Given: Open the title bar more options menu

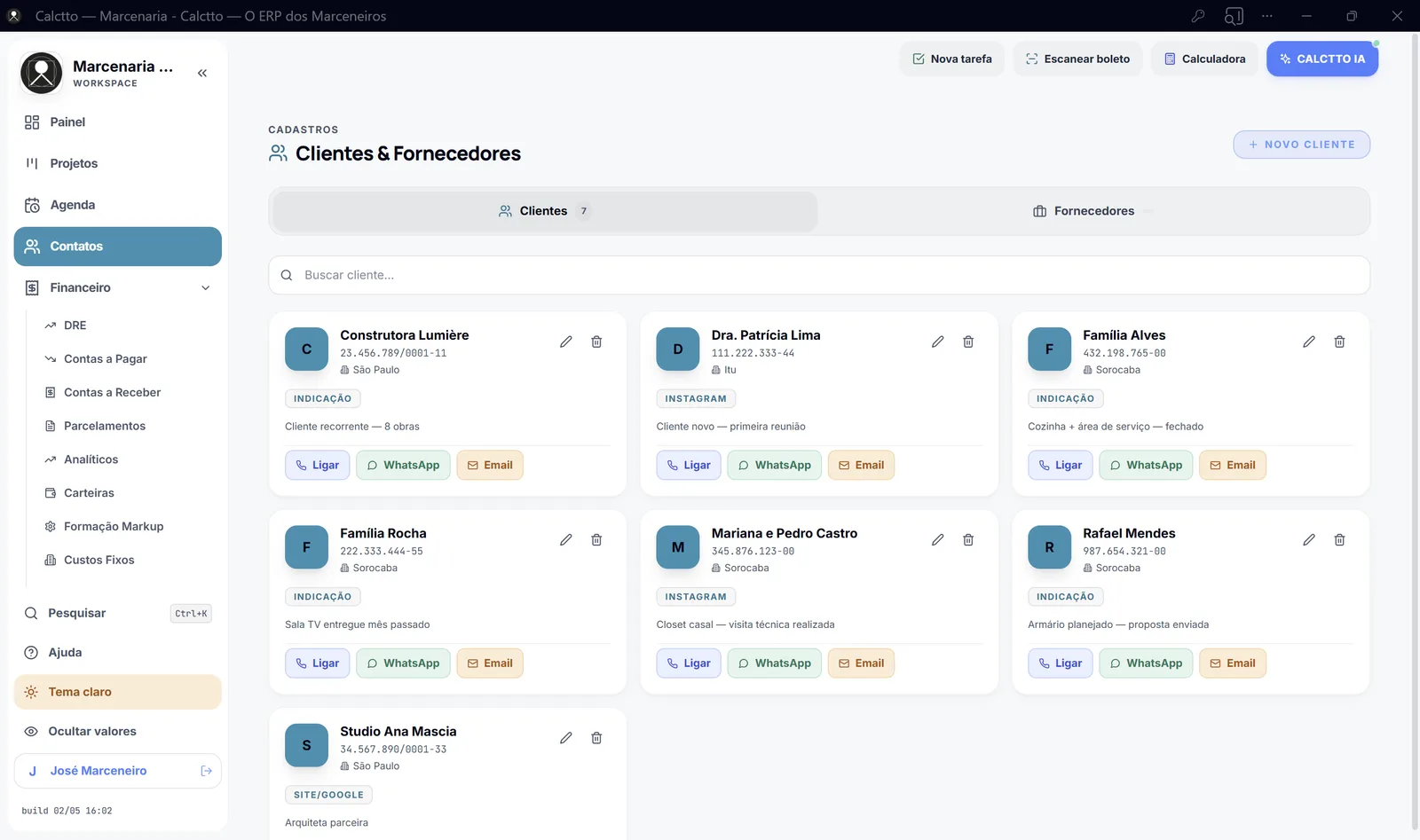Looking at the screenshot, I should tap(1266, 16).
